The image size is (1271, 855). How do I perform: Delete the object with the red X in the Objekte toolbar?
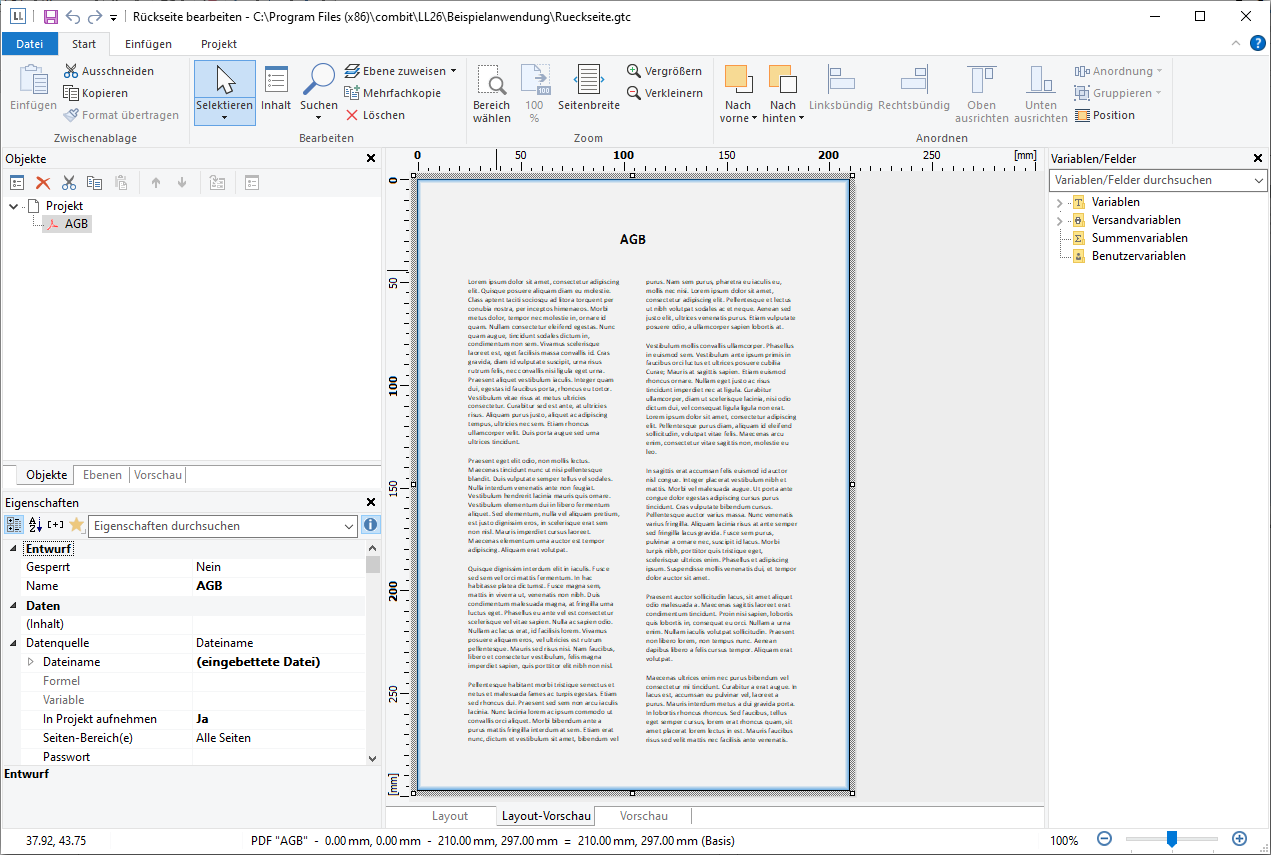[x=43, y=183]
